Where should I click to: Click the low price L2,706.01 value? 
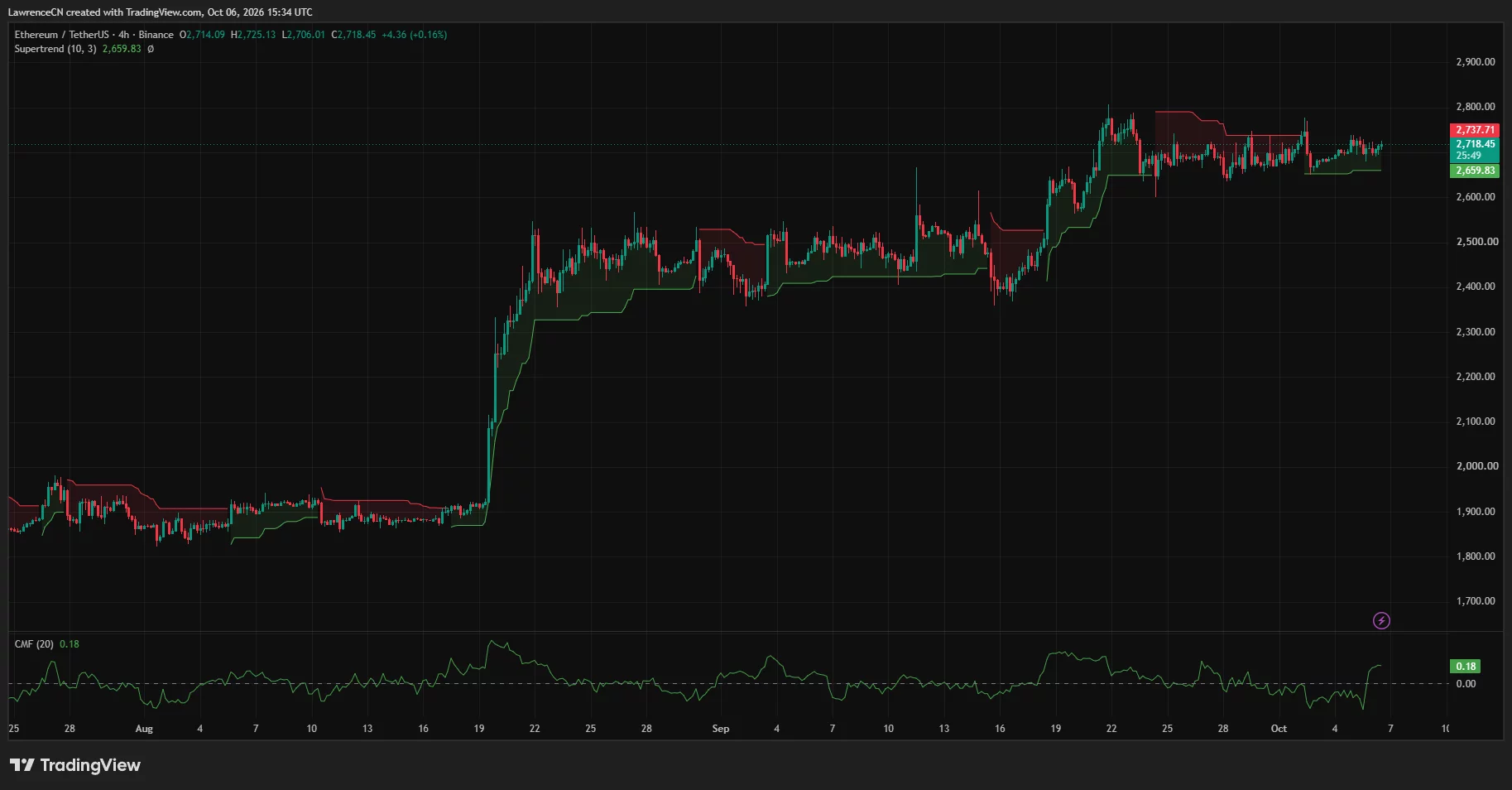click(304, 35)
